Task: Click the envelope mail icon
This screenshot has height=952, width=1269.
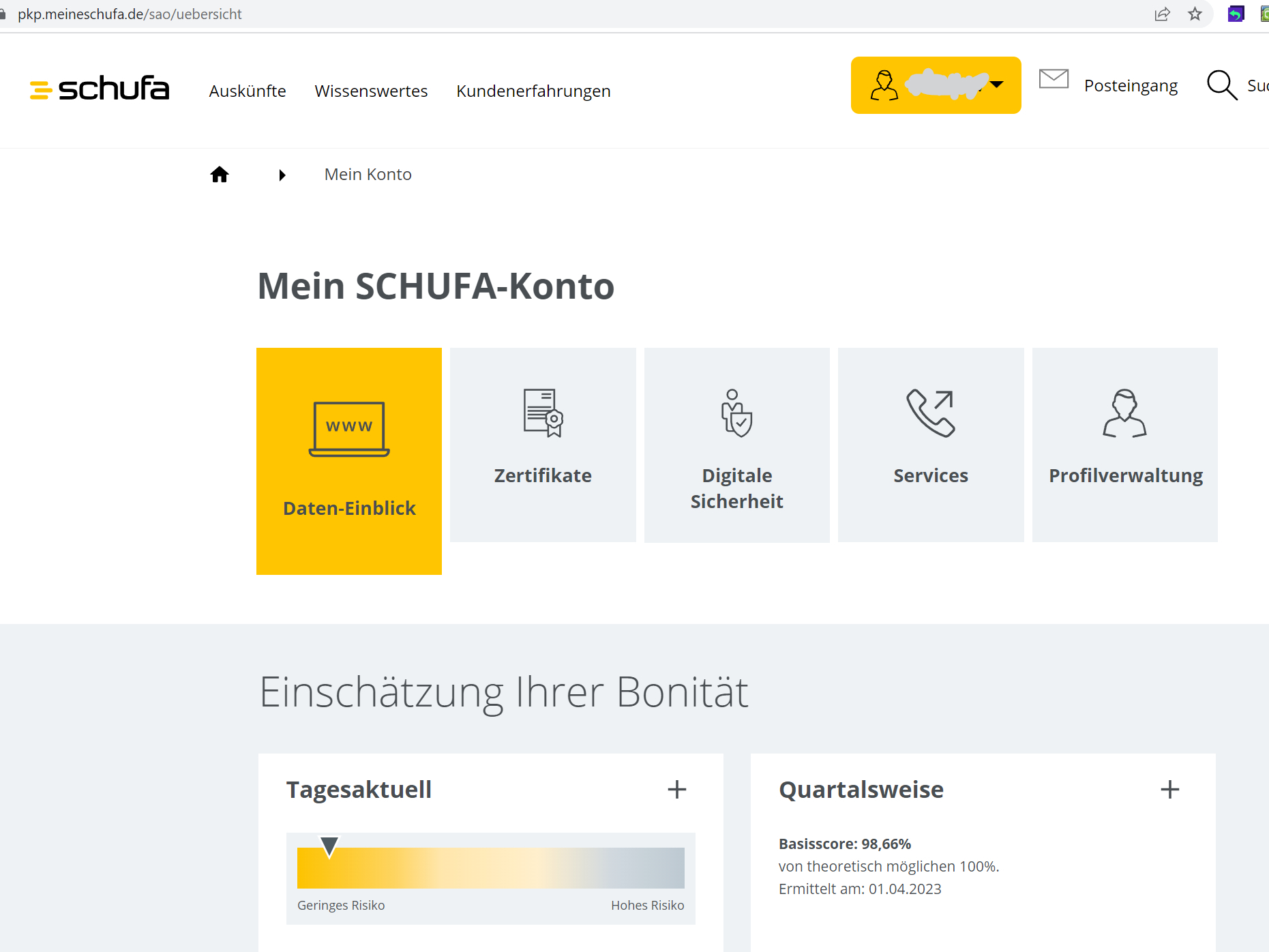Action: tap(1054, 79)
